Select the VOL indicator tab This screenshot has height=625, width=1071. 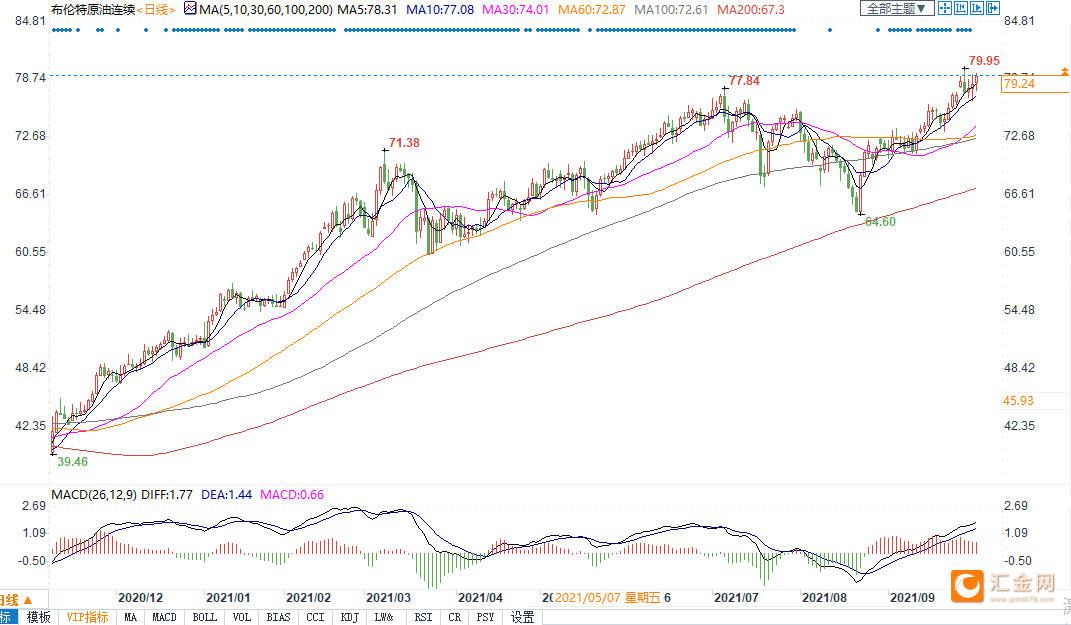242,617
